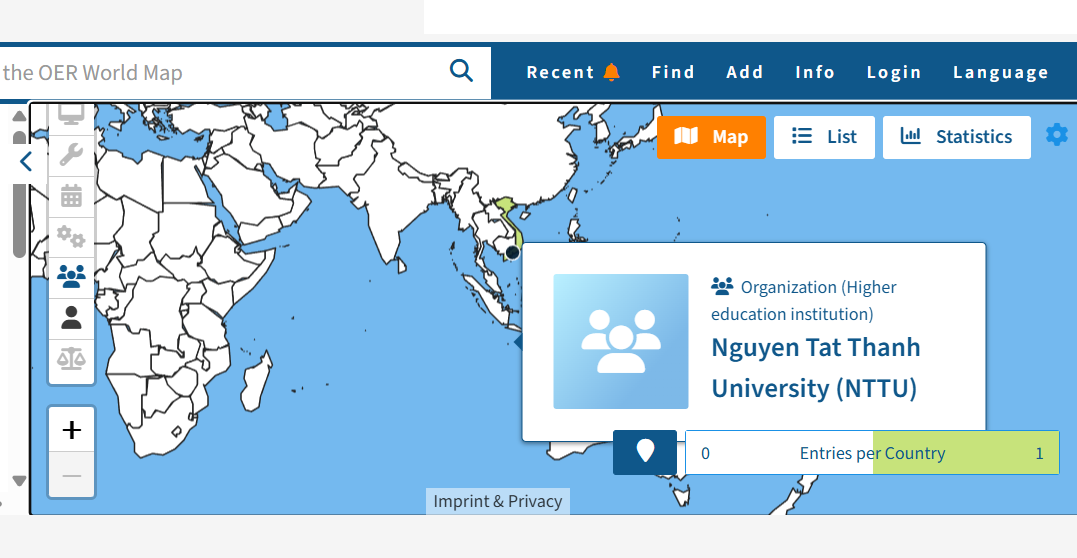Zoom in the map with plus
1077x558 pixels.
click(x=72, y=430)
